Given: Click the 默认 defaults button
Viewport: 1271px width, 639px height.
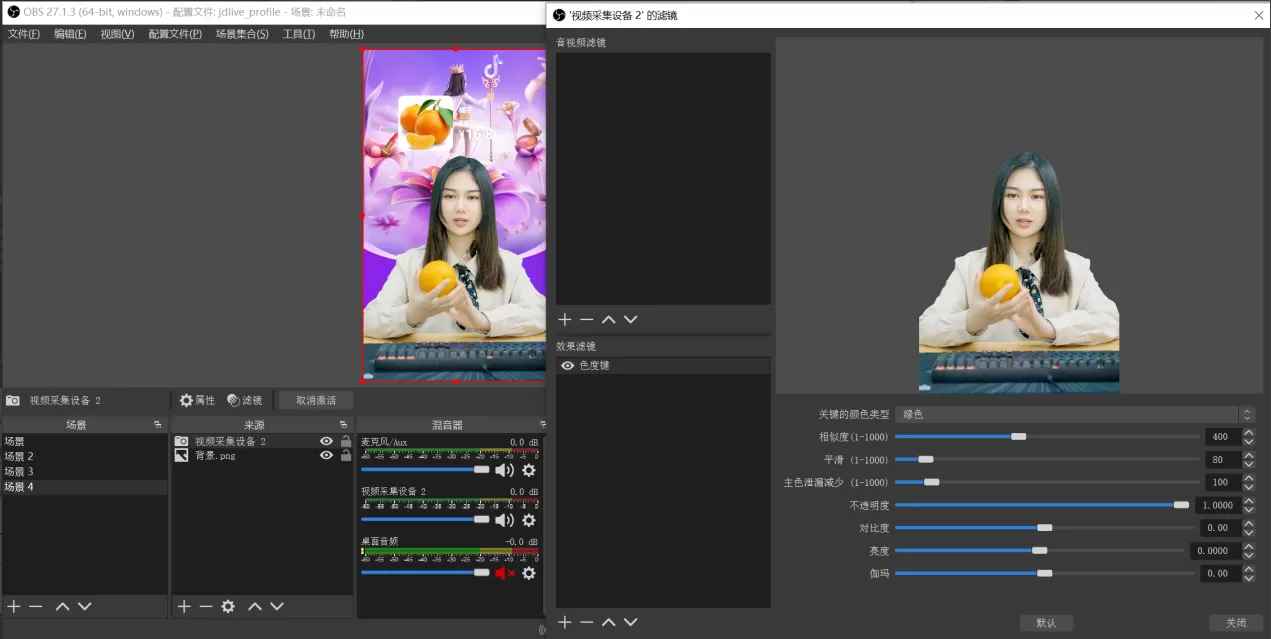Looking at the screenshot, I should [x=1046, y=623].
